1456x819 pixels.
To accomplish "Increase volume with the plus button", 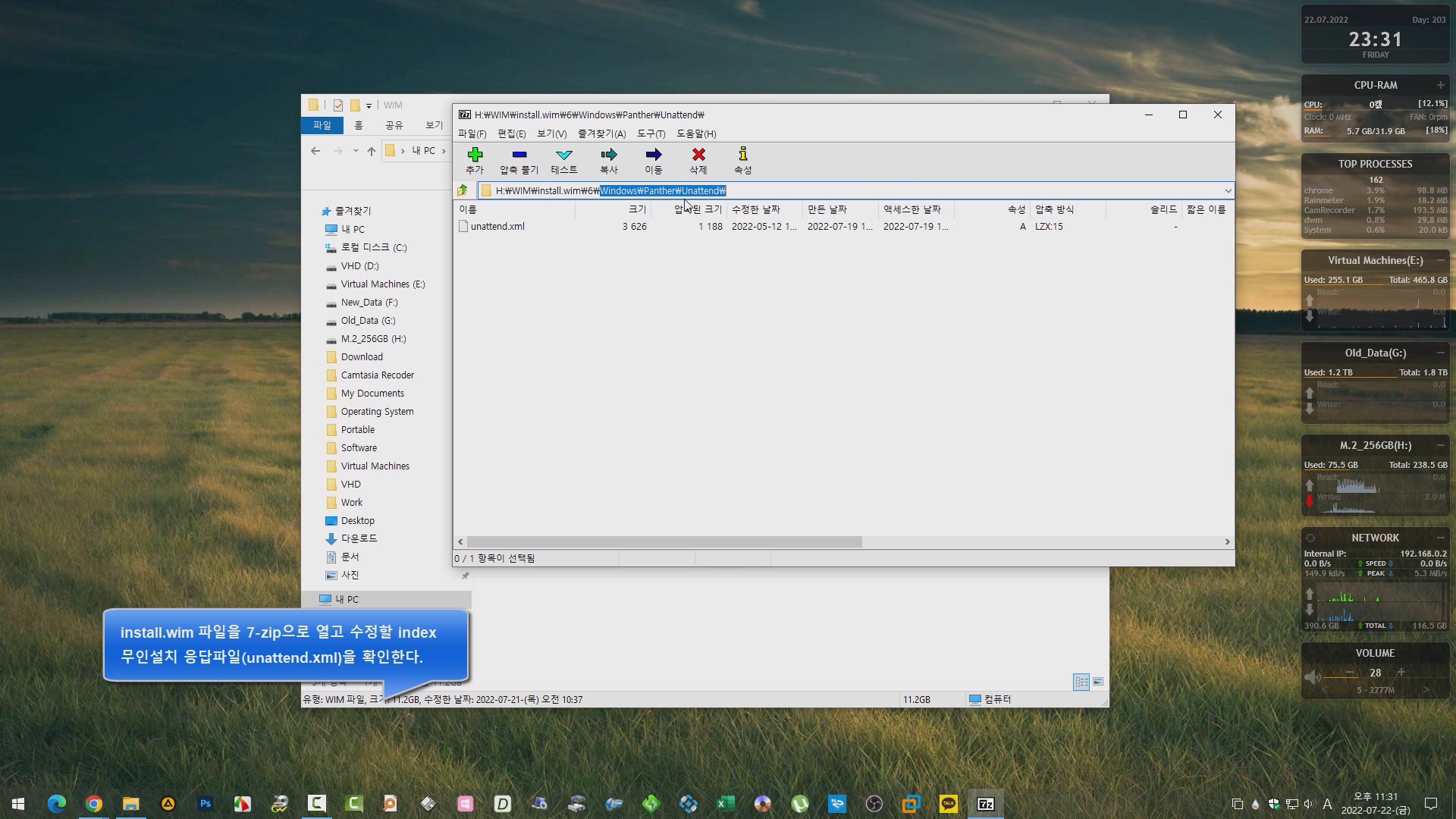I will pyautogui.click(x=1401, y=673).
